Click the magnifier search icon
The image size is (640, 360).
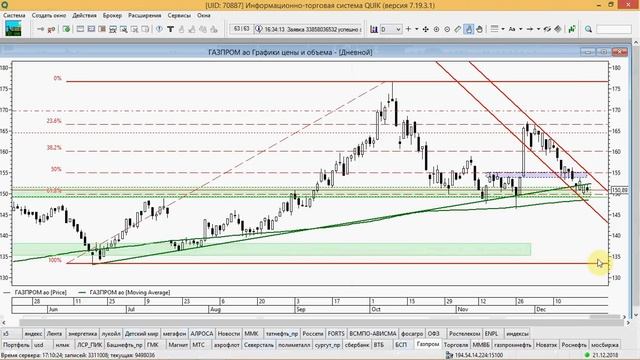point(588,29)
